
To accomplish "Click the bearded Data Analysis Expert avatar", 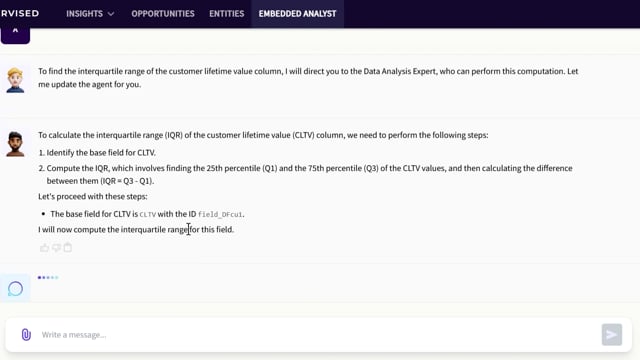I will pyautogui.click(x=15, y=144).
